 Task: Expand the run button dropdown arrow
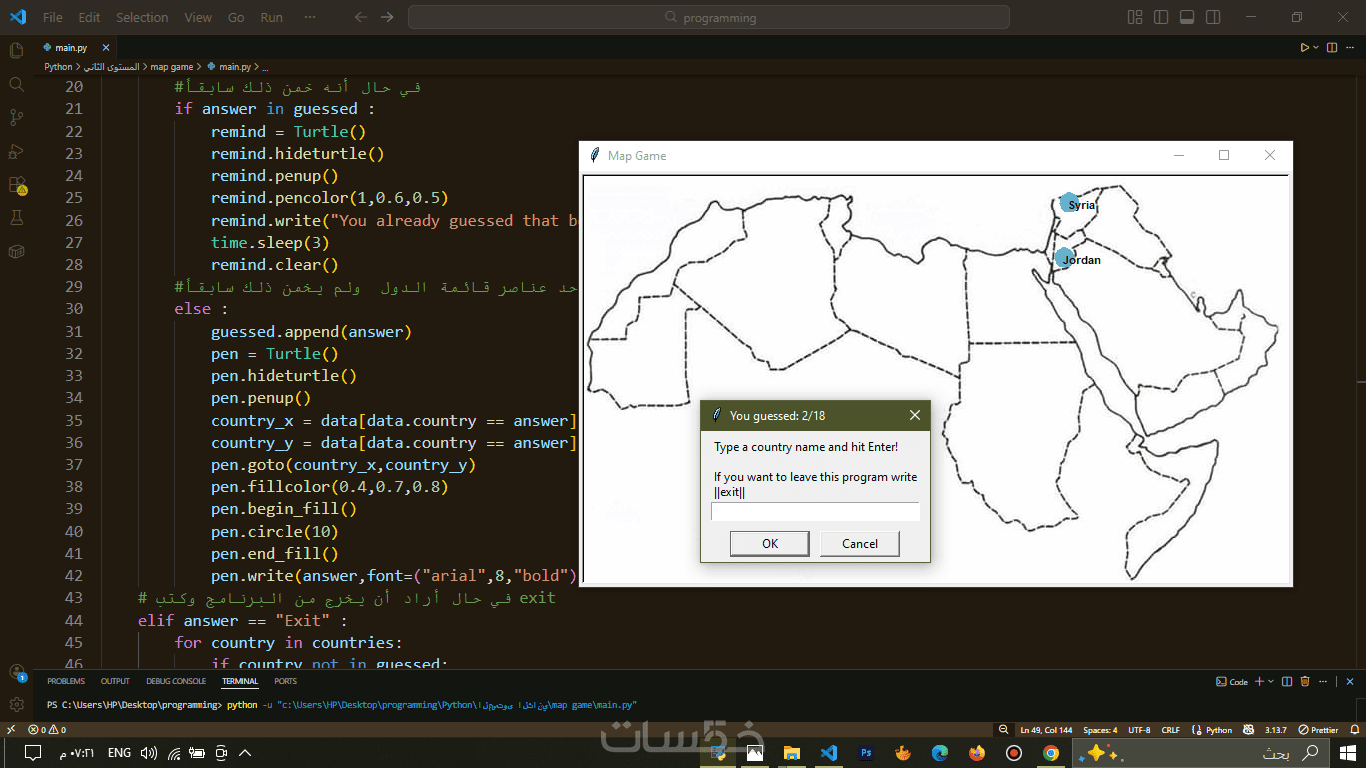click(x=1316, y=47)
